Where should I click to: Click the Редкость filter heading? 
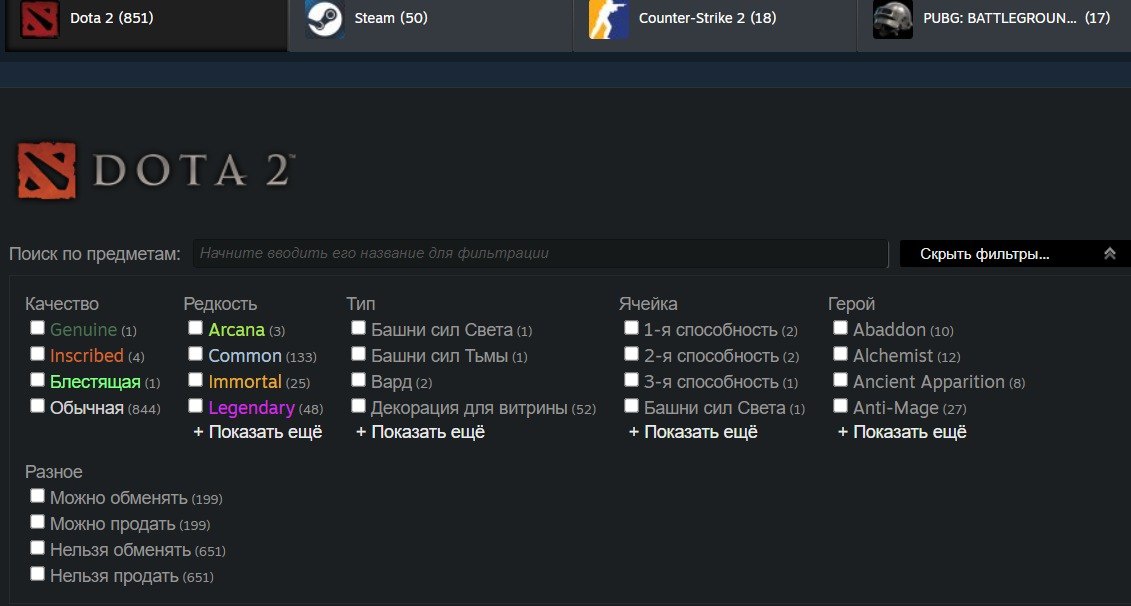(220, 304)
